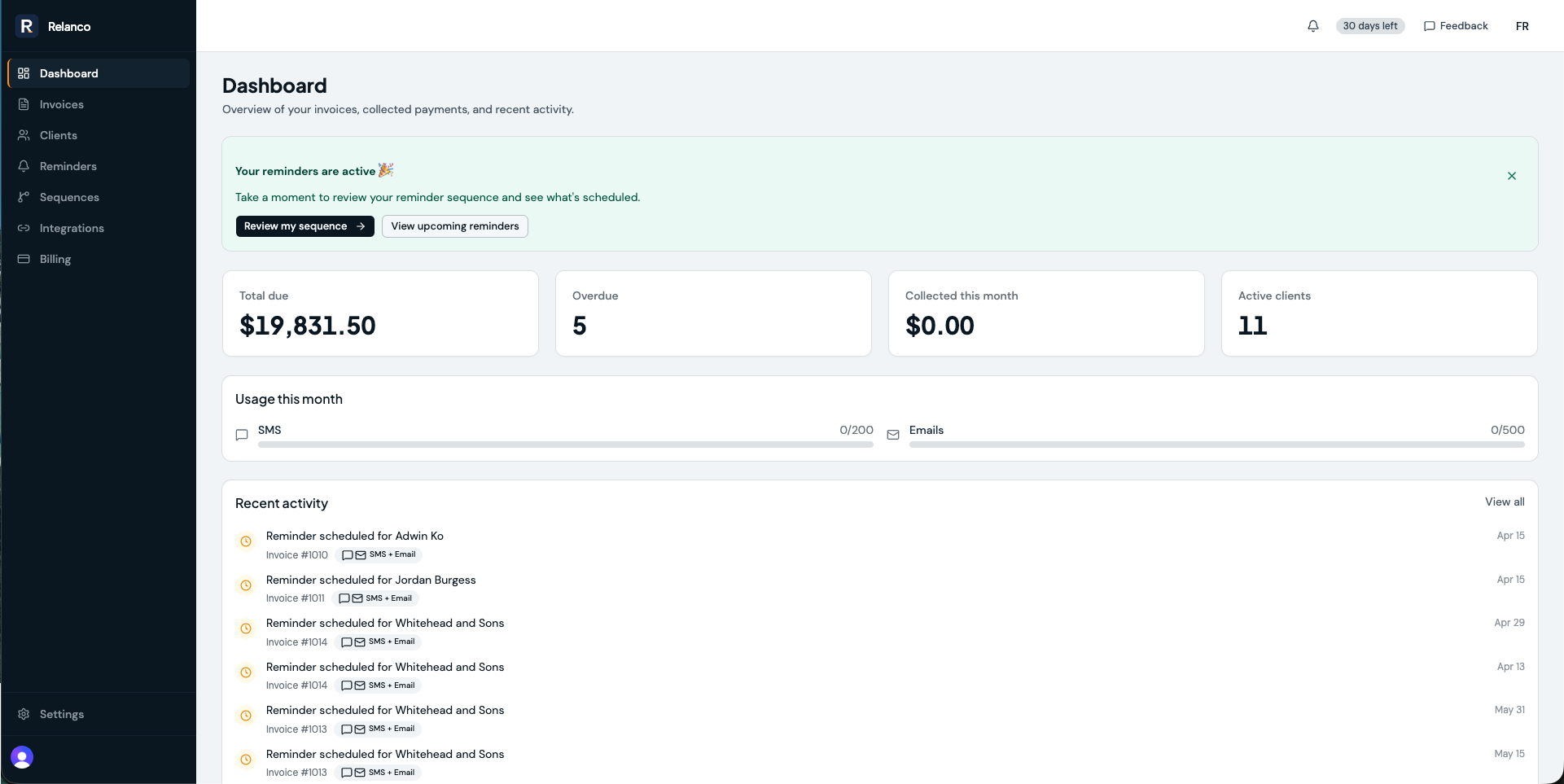
Task: Click the notifications bell icon
Action: (x=1313, y=26)
